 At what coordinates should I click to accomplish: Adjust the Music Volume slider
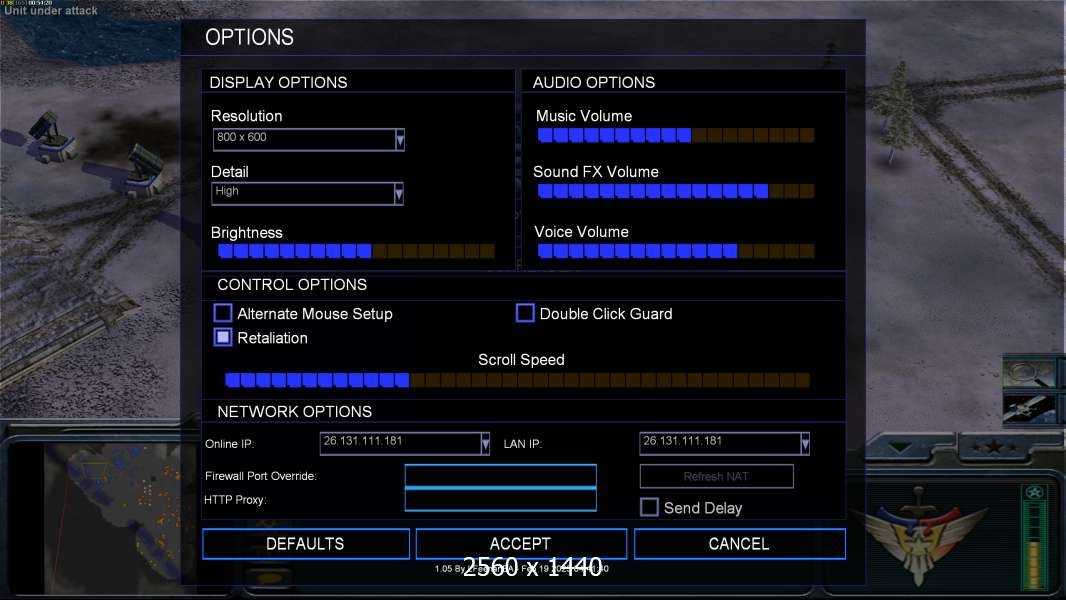(676, 135)
